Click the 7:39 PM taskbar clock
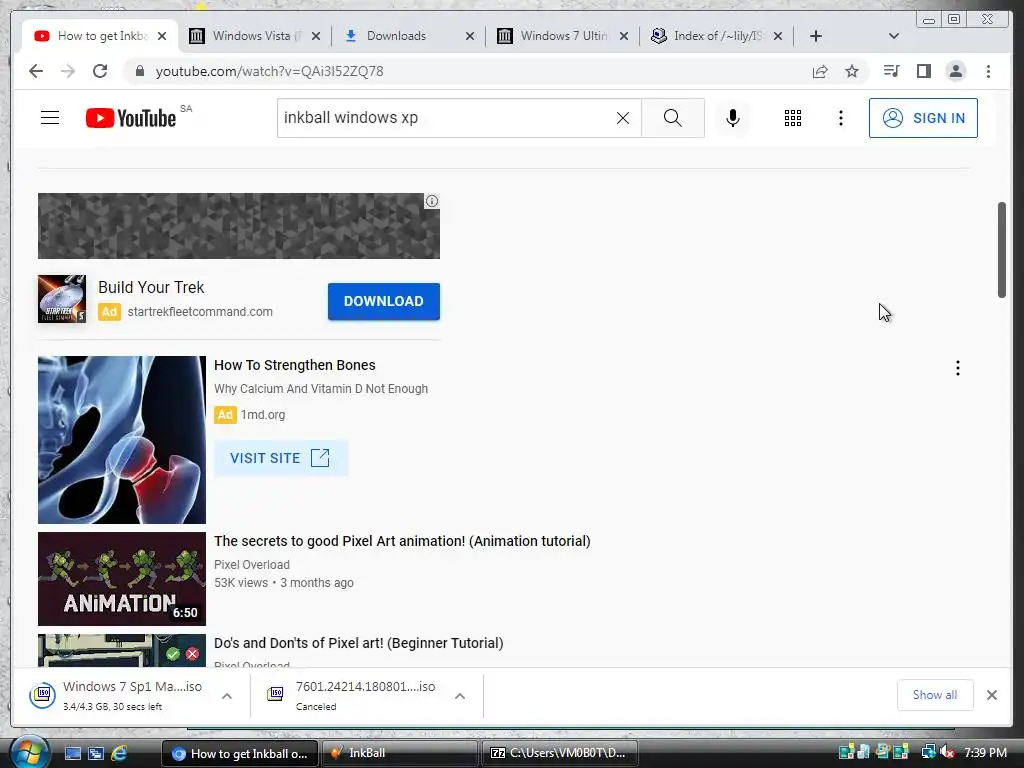 [985, 753]
